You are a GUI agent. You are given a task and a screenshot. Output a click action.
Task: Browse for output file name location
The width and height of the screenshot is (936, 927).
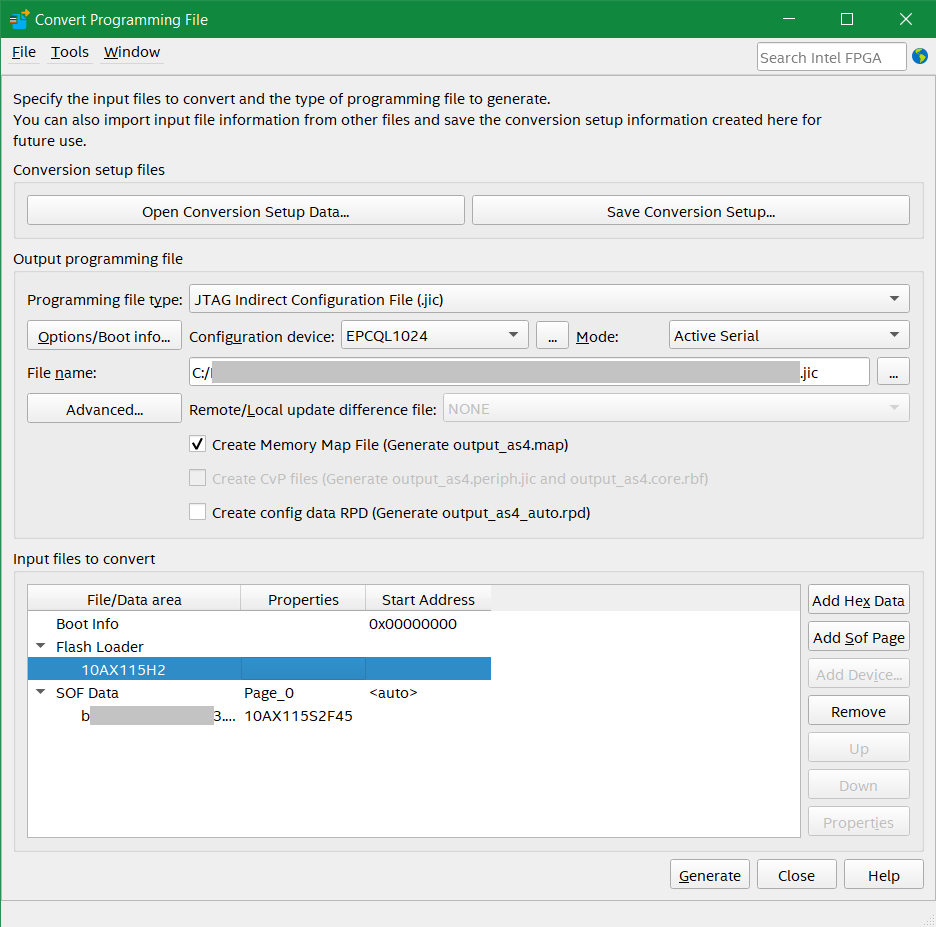pyautogui.click(x=893, y=372)
